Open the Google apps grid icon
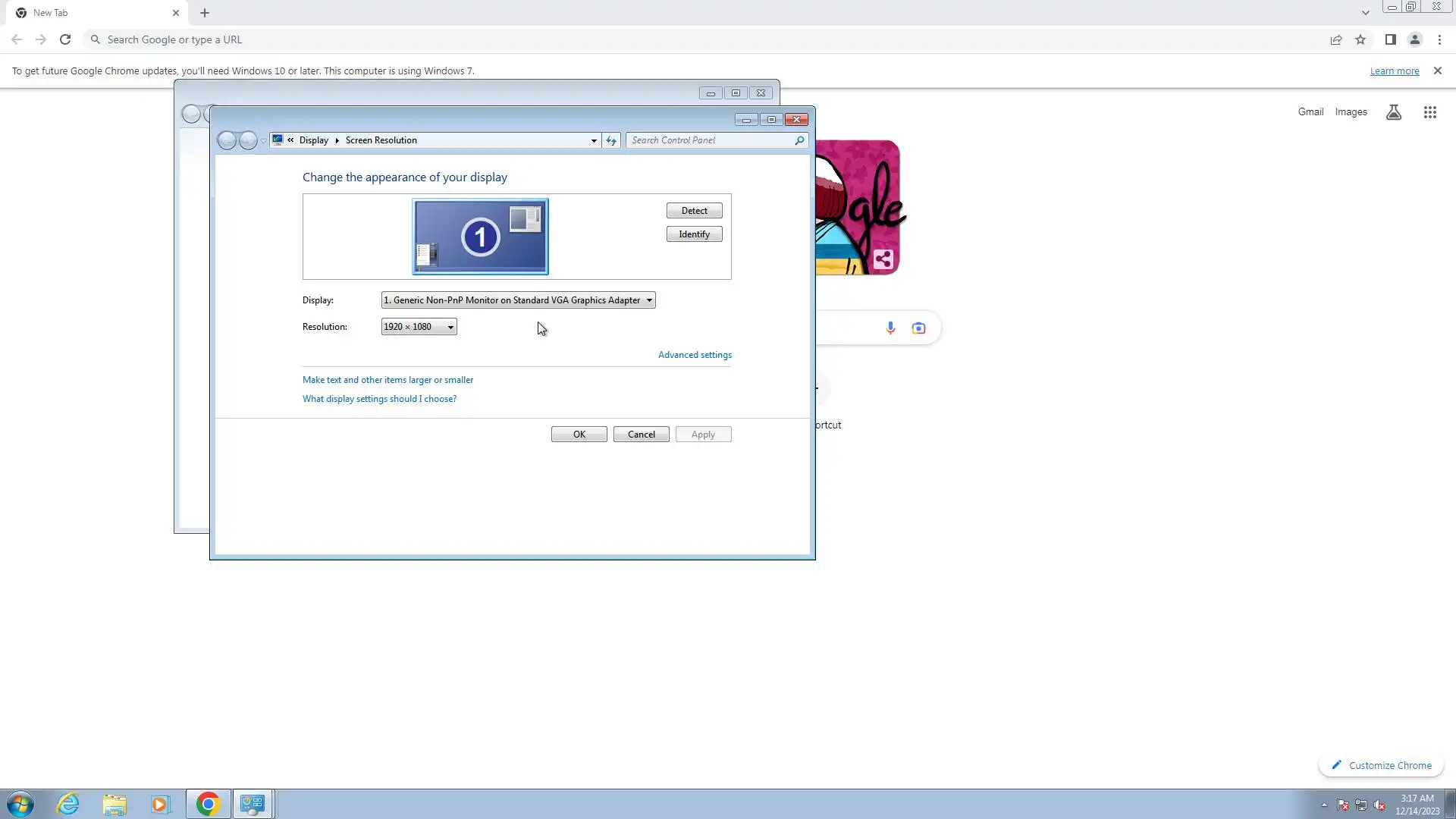 click(1429, 112)
